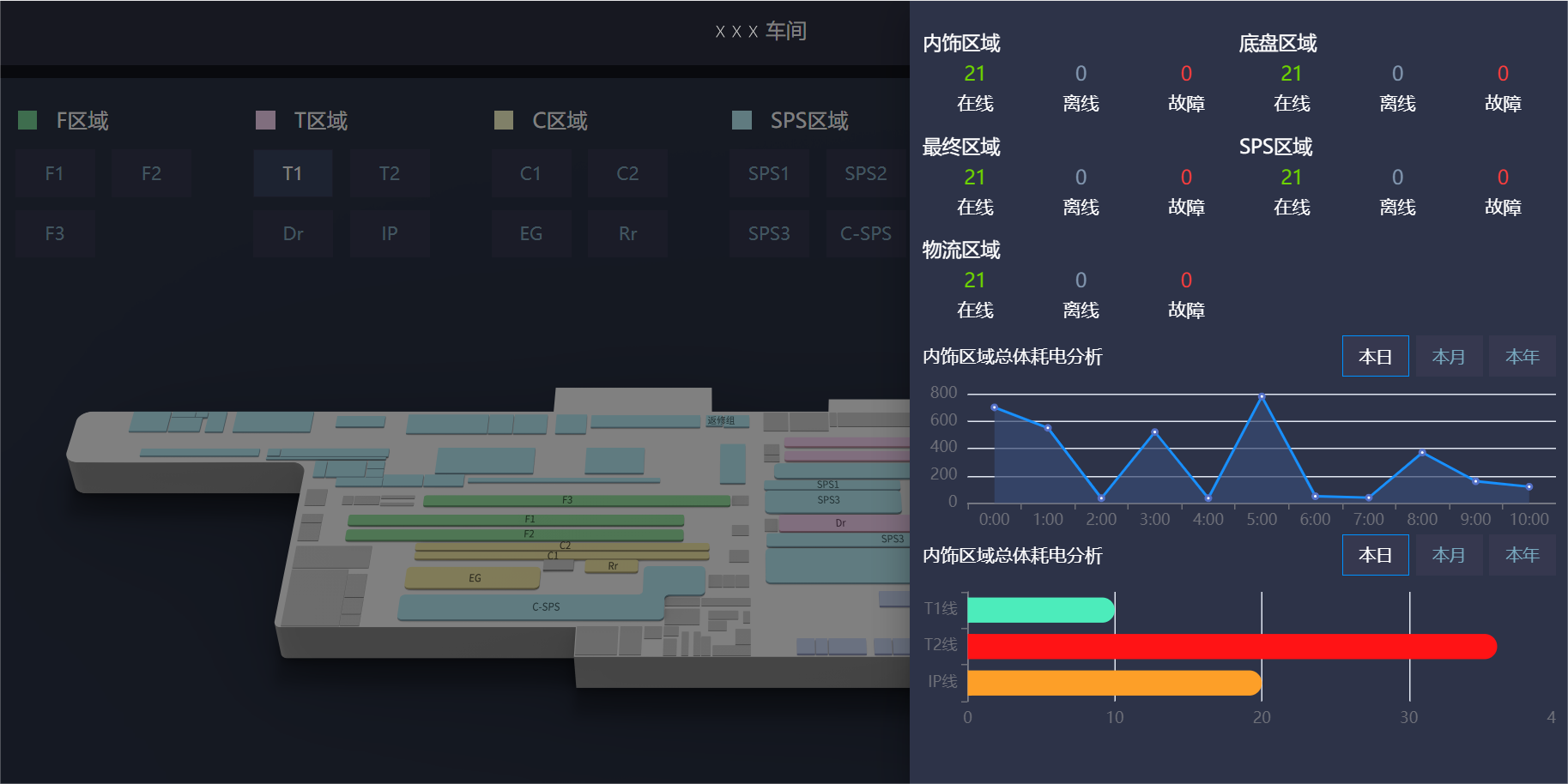Switch to 本月 tab above the line chart

tap(1449, 356)
